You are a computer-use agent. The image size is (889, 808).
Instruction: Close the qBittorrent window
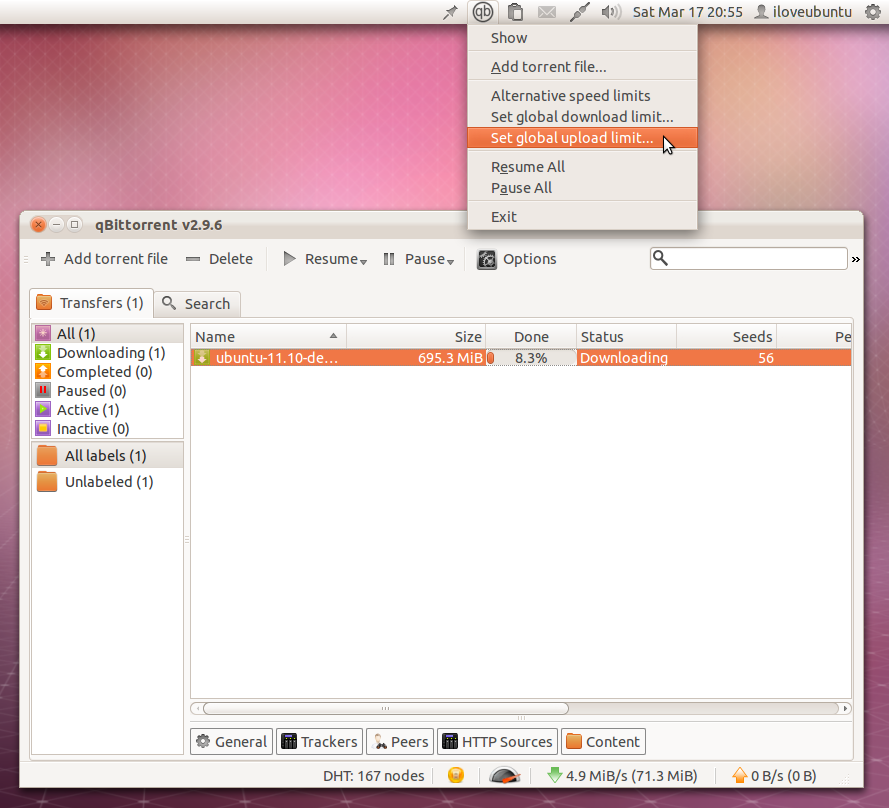click(x=38, y=225)
